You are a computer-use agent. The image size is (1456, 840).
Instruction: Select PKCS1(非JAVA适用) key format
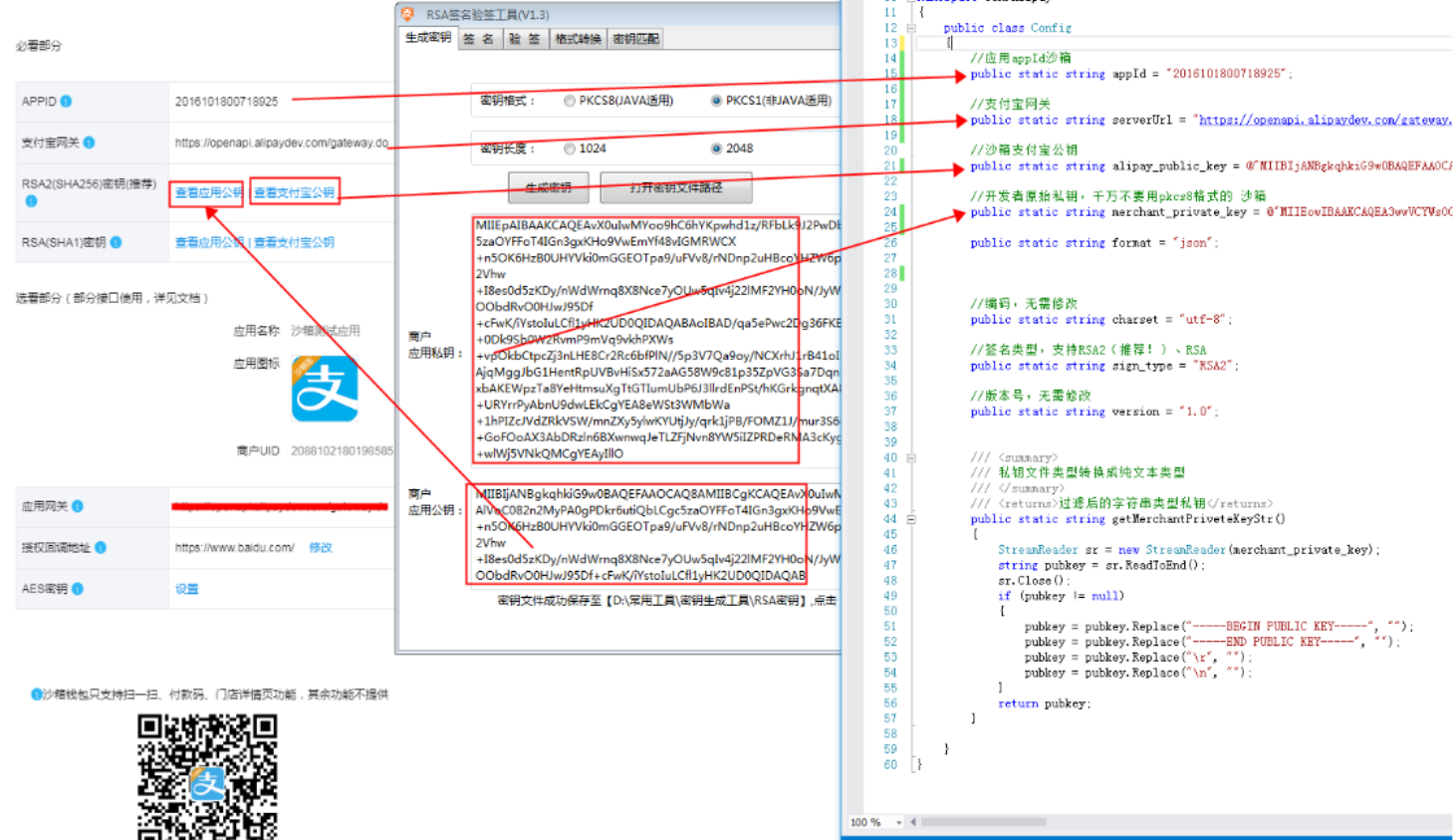[716, 101]
